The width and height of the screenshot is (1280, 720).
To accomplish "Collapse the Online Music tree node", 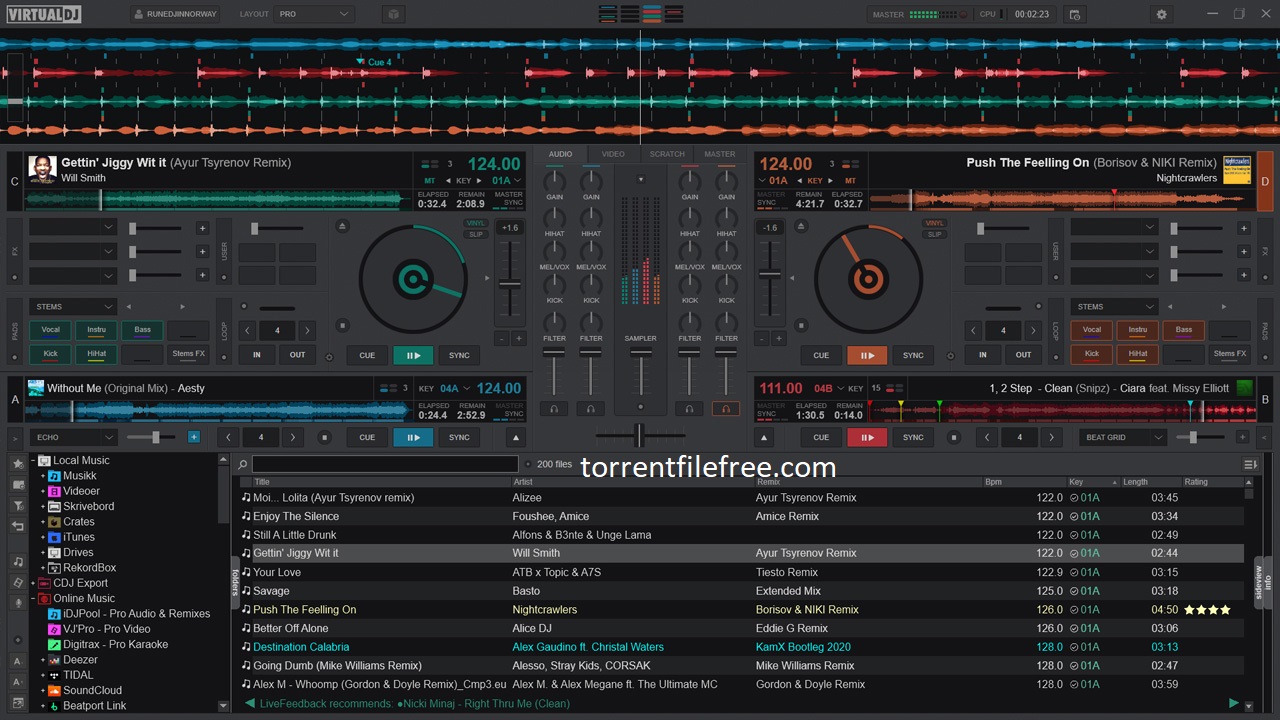I will pyautogui.click(x=33, y=598).
